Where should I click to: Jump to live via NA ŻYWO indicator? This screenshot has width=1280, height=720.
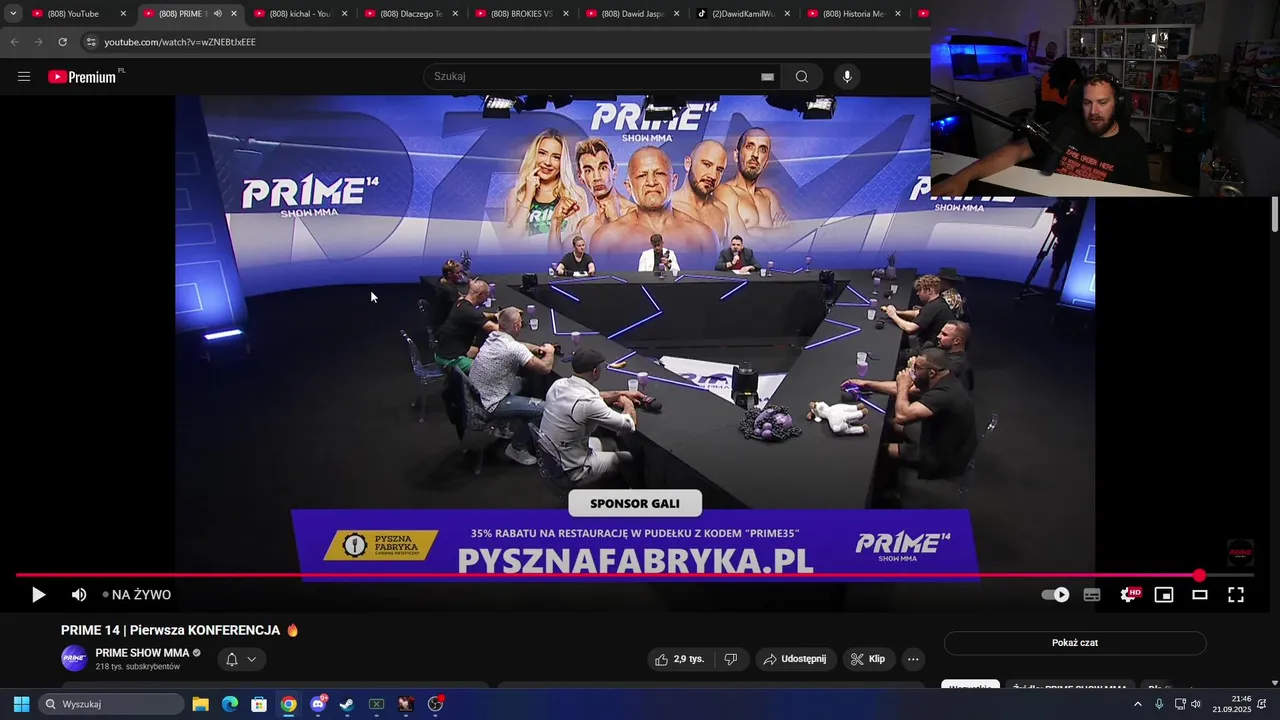pos(137,595)
